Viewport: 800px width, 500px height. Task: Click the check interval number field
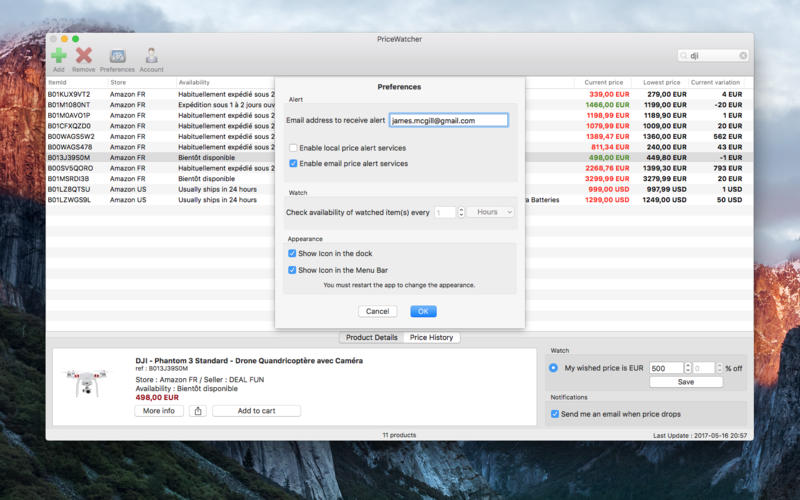coord(445,212)
